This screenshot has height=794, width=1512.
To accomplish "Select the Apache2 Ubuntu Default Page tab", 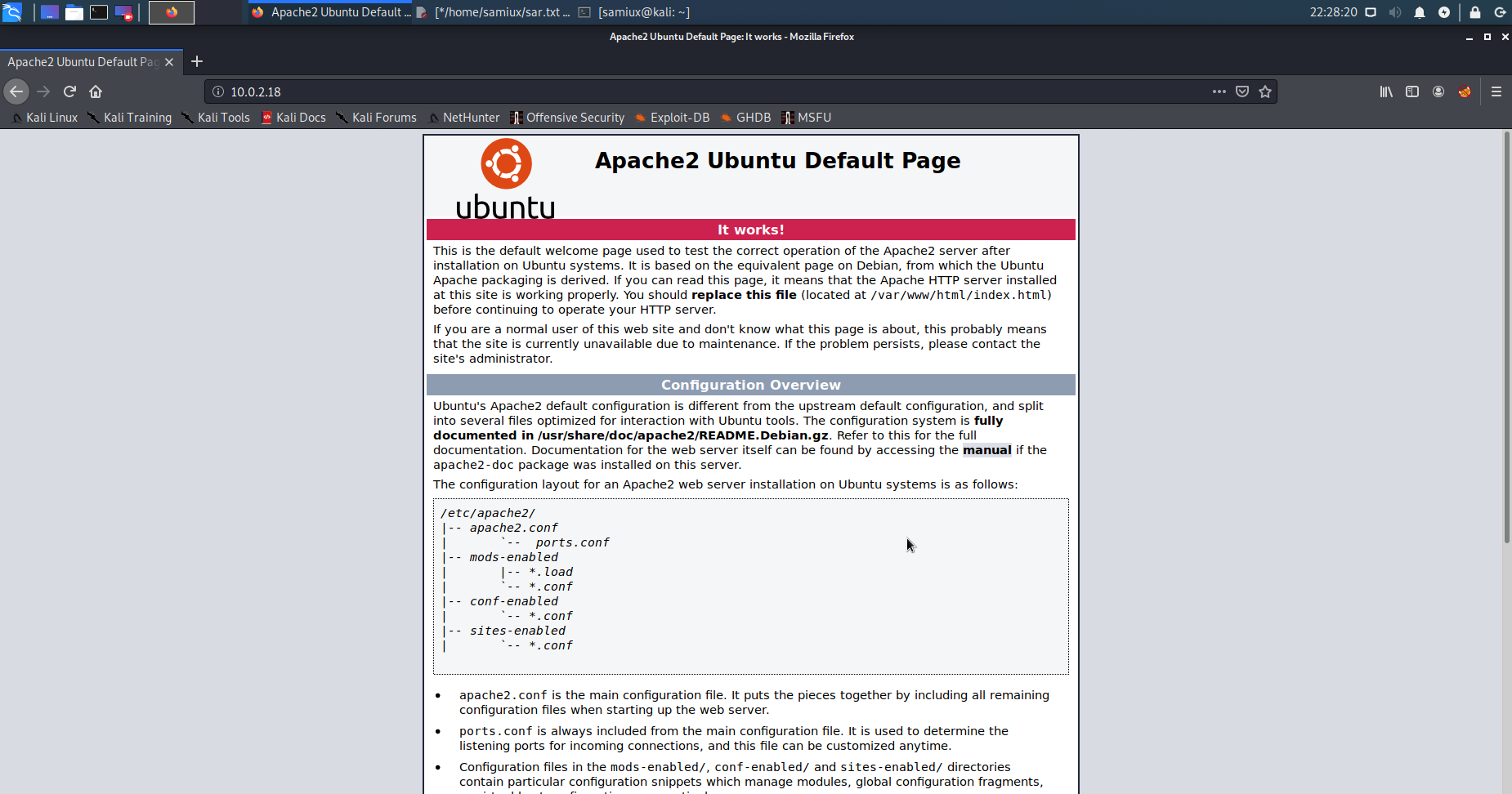I will [x=91, y=62].
